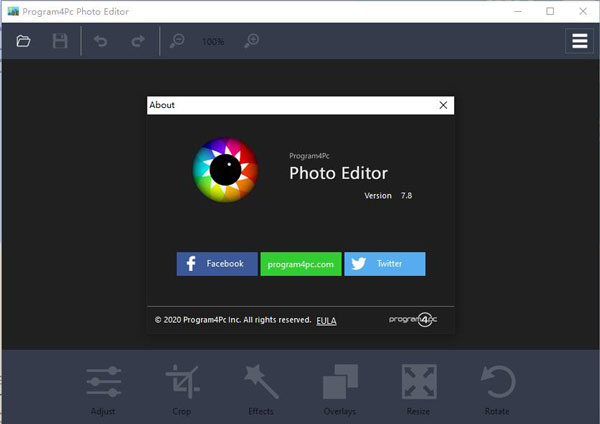This screenshot has width=600, height=424.
Task: Undo the last action with the undo arrow
Action: point(101,41)
